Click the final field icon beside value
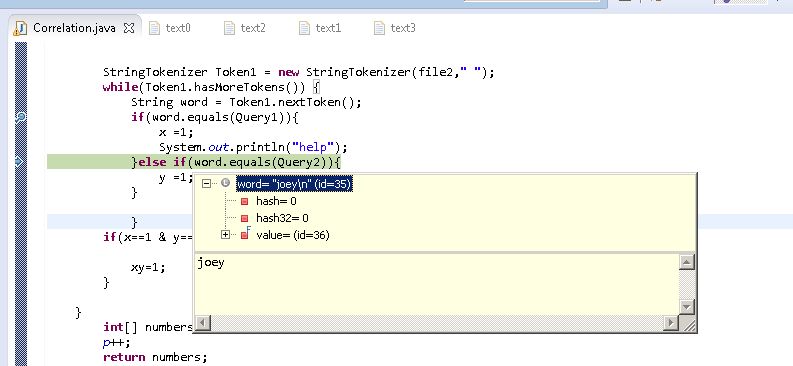 pyautogui.click(x=245, y=234)
